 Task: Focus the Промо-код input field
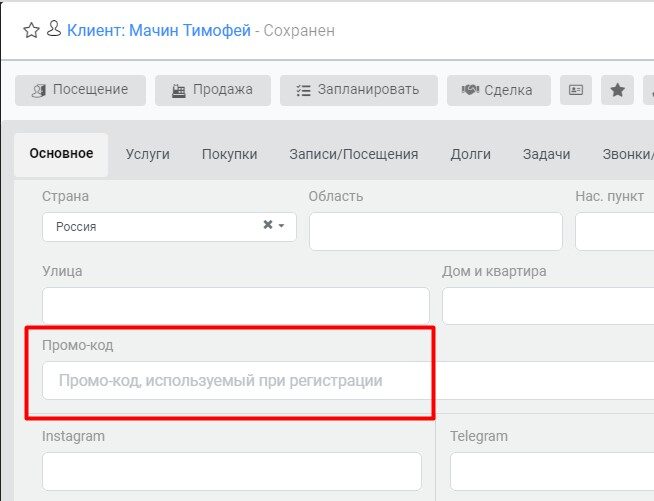tap(348, 380)
